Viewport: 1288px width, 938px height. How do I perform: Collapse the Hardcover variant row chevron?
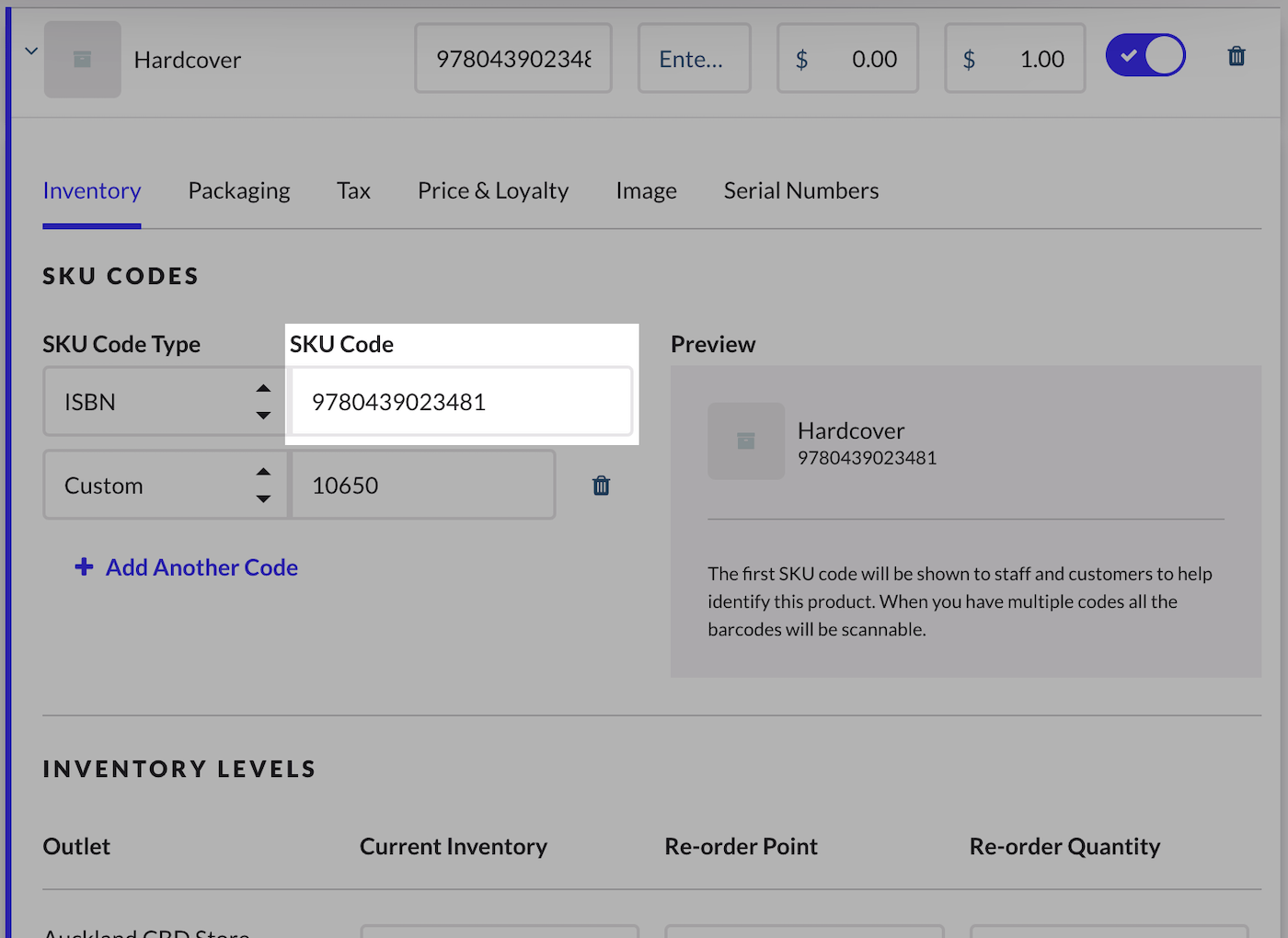[x=31, y=51]
